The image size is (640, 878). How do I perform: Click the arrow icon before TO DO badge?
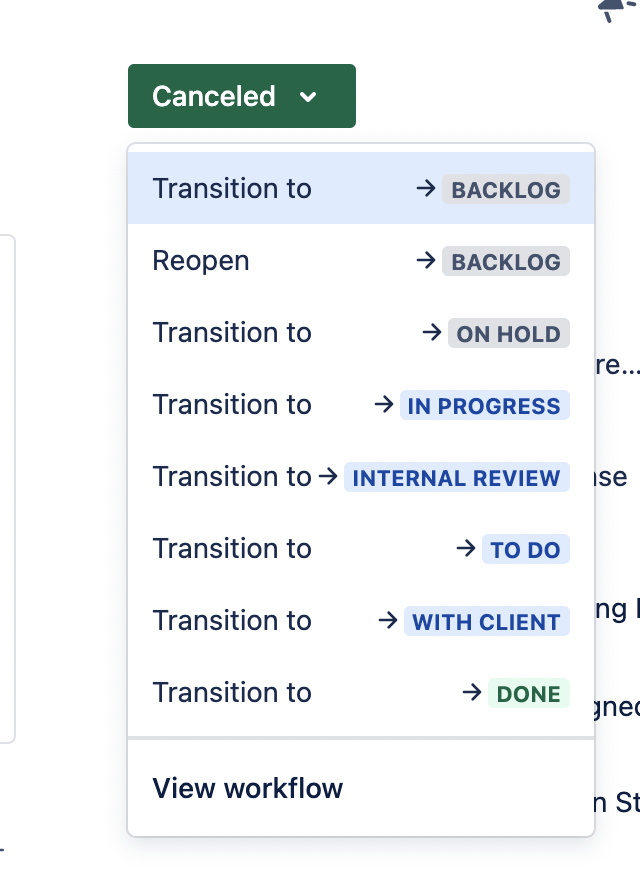click(466, 548)
